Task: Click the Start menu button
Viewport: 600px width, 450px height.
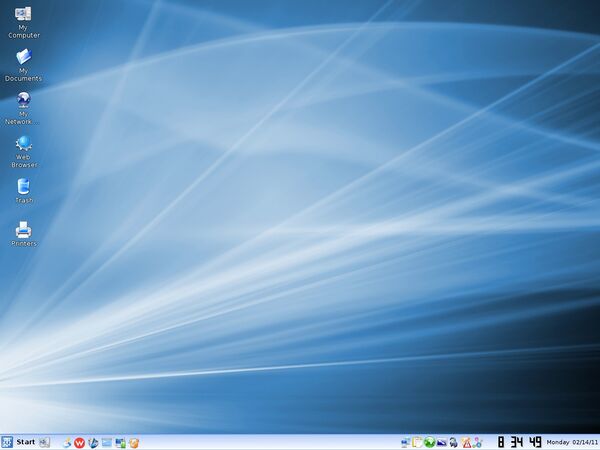Action: click(19, 442)
